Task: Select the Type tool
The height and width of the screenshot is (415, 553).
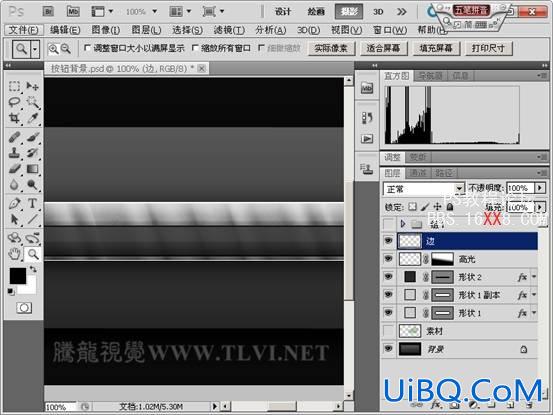Action: pyautogui.click(x=32, y=203)
